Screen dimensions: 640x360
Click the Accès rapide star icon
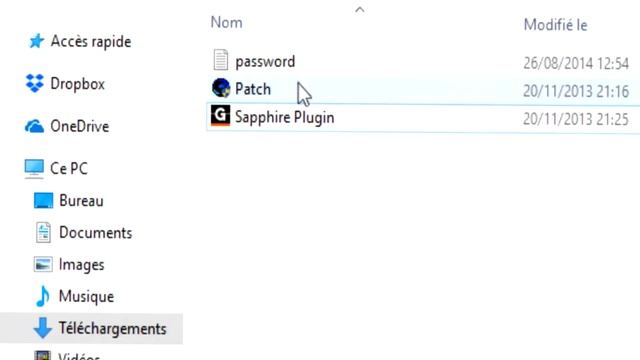36,41
